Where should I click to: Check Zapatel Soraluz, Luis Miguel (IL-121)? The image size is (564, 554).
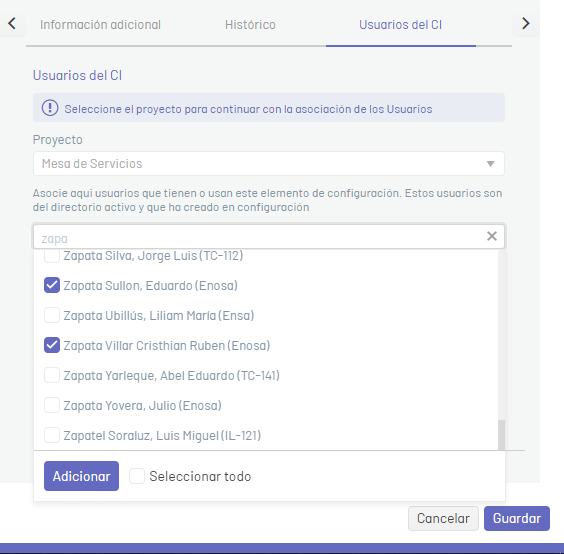pos(52,435)
